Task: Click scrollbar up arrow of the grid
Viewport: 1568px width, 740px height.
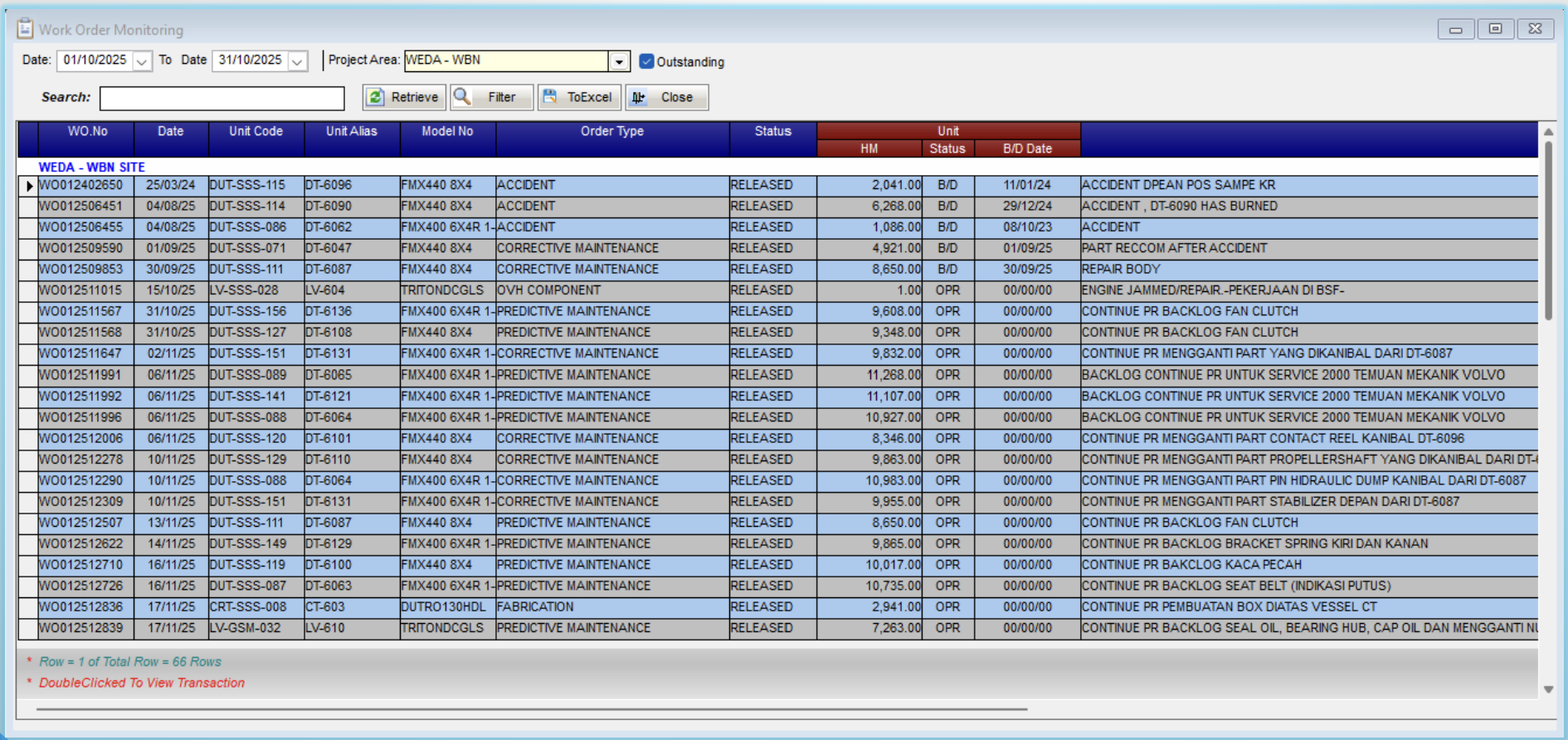Action: pyautogui.click(x=1548, y=132)
